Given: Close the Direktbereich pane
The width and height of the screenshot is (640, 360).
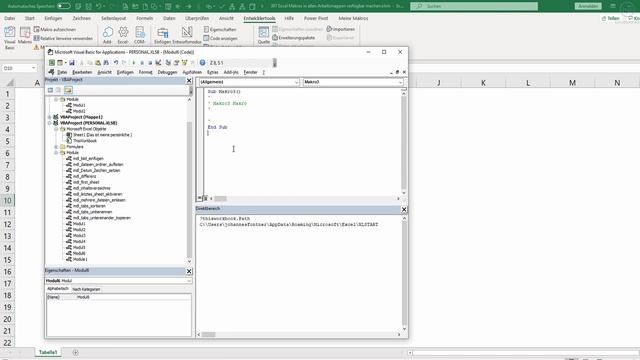Looking at the screenshot, I should [x=404, y=209].
